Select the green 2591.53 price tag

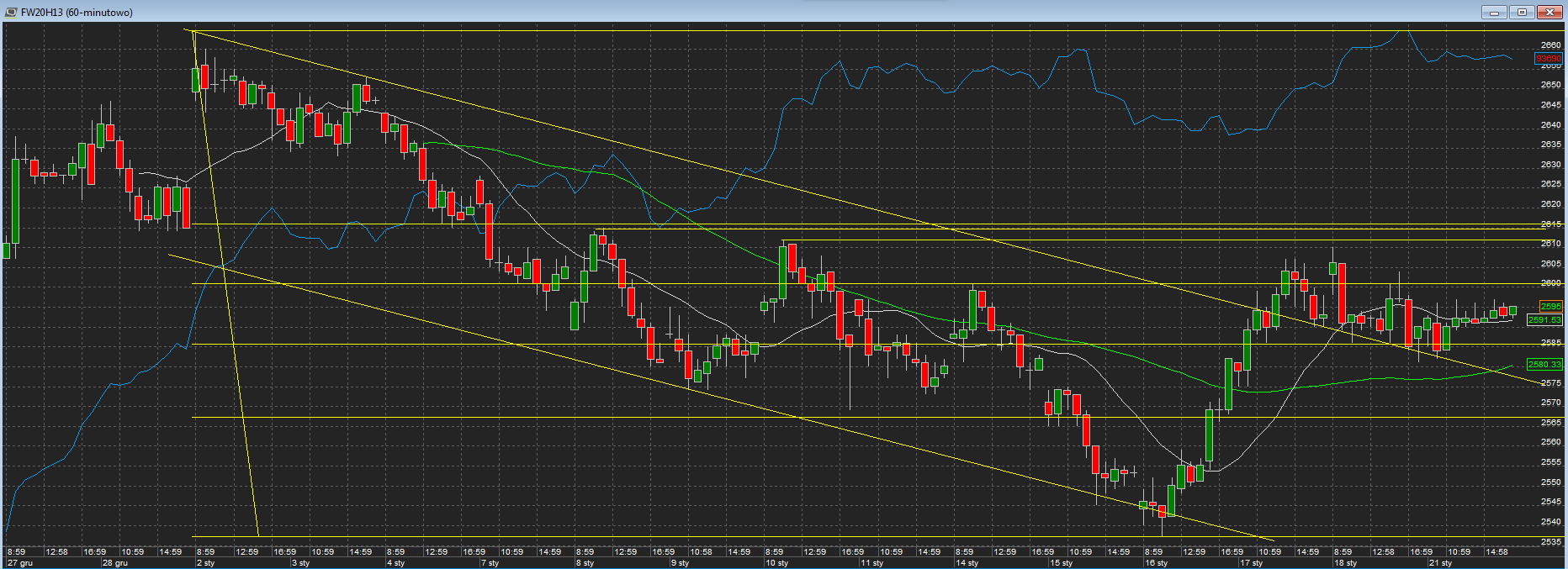[x=1544, y=319]
